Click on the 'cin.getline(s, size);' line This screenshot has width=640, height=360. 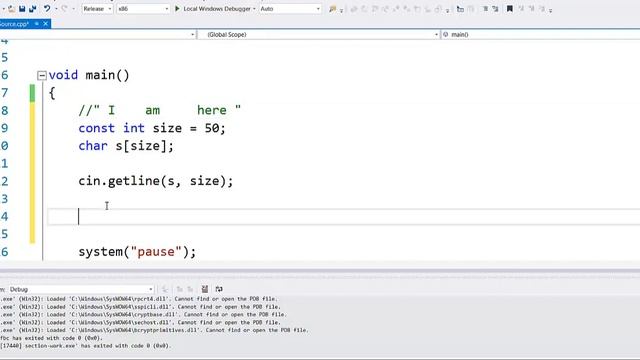point(156,181)
